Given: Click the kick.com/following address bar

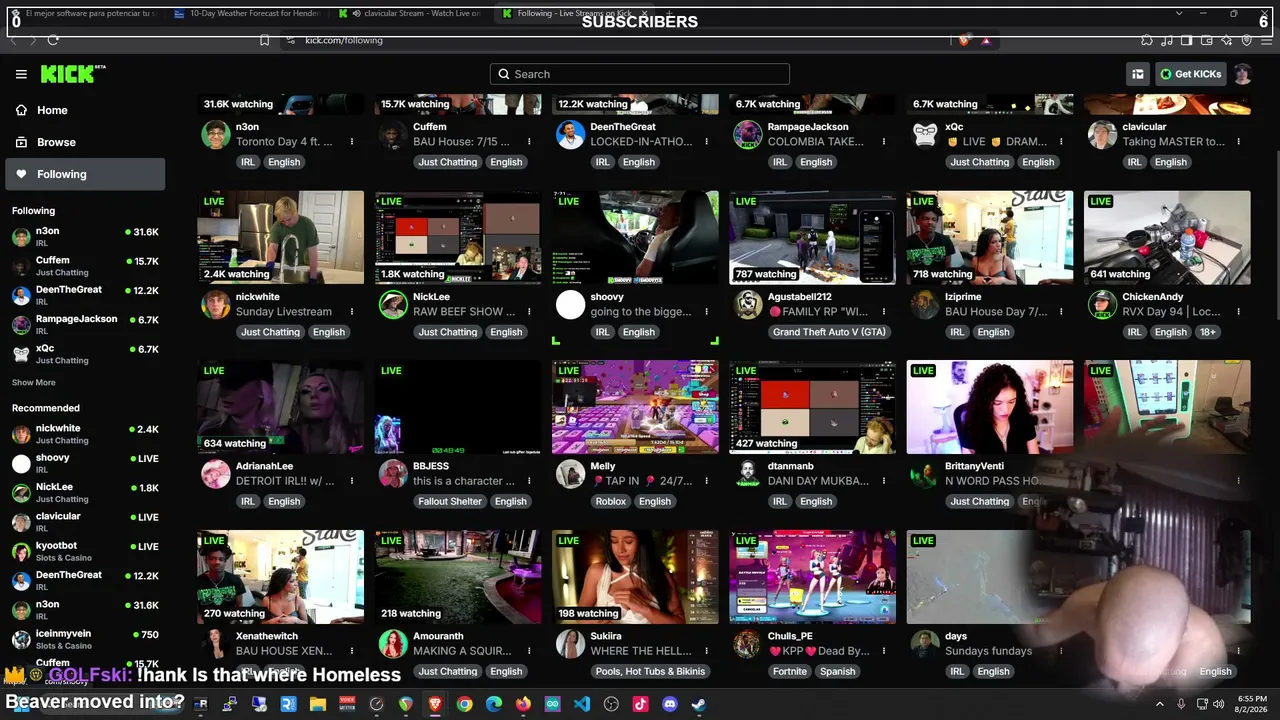Looking at the screenshot, I should [614, 40].
